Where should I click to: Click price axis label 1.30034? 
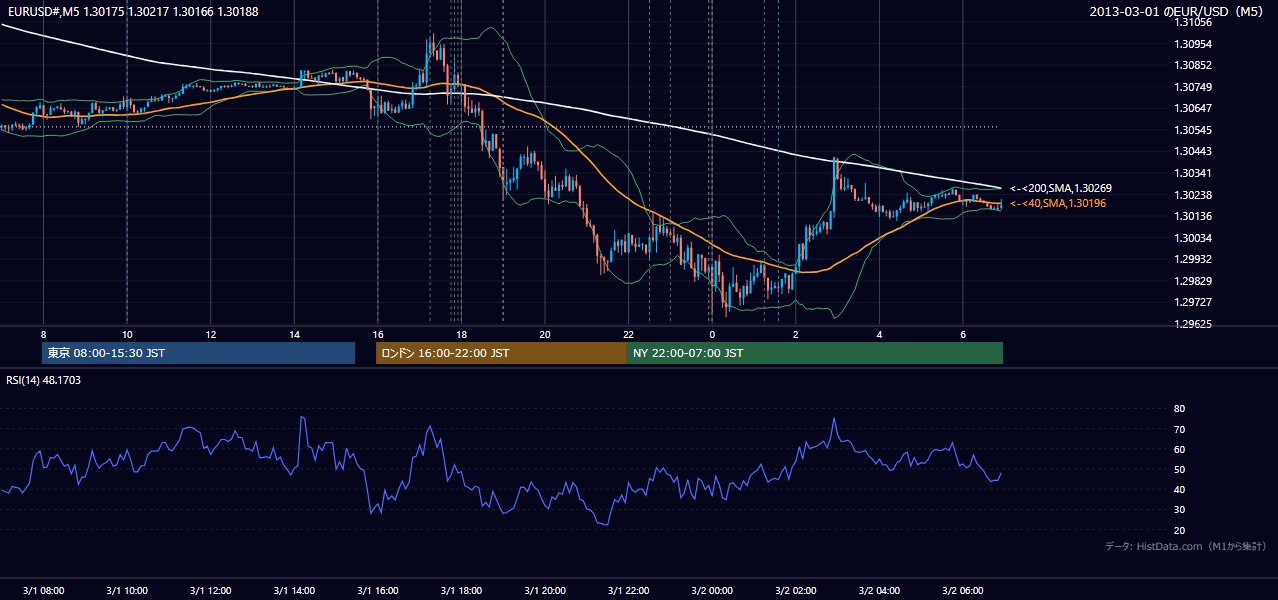1194,238
